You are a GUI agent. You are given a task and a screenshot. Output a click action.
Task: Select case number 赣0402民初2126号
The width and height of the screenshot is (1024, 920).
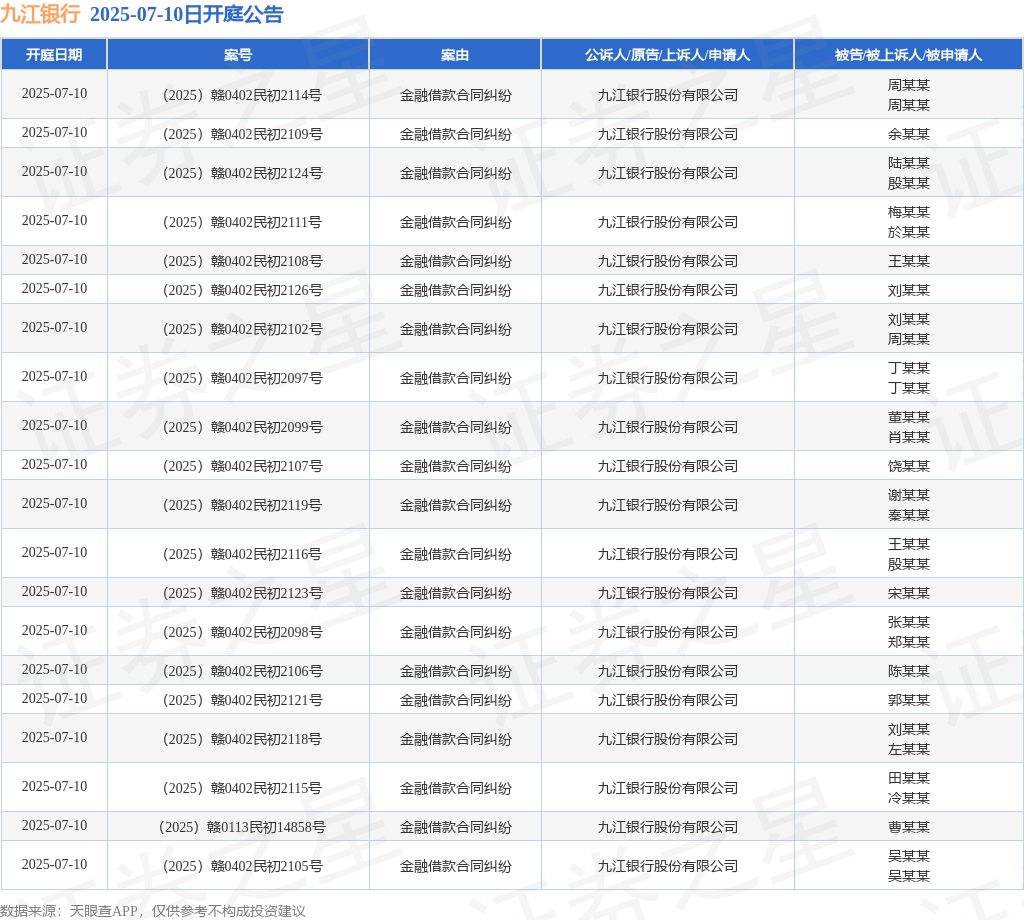[x=242, y=290]
